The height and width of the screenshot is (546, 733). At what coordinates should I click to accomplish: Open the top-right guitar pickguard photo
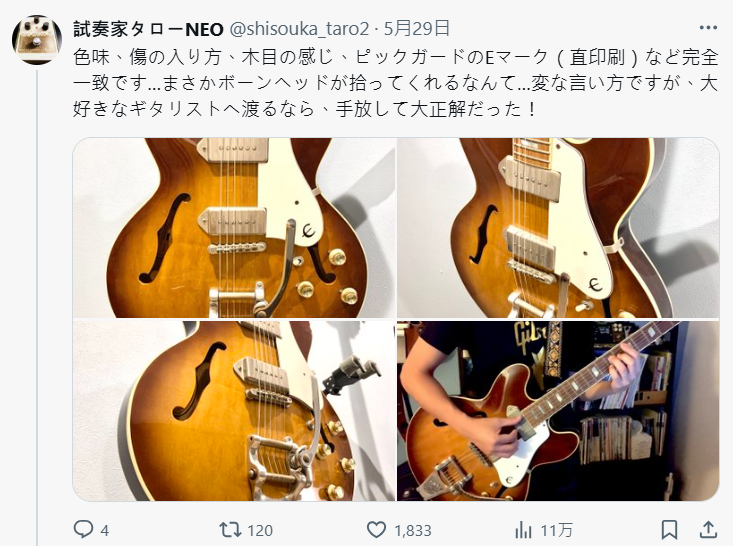coord(558,228)
